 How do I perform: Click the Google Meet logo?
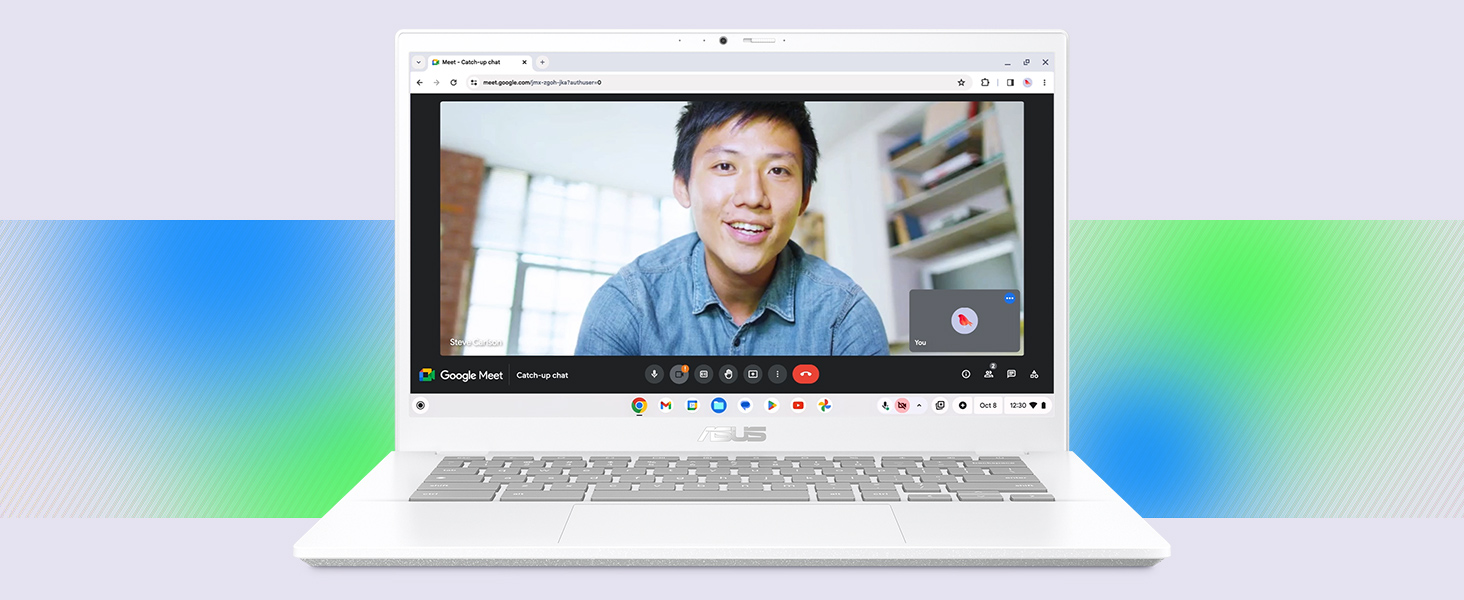click(461, 375)
